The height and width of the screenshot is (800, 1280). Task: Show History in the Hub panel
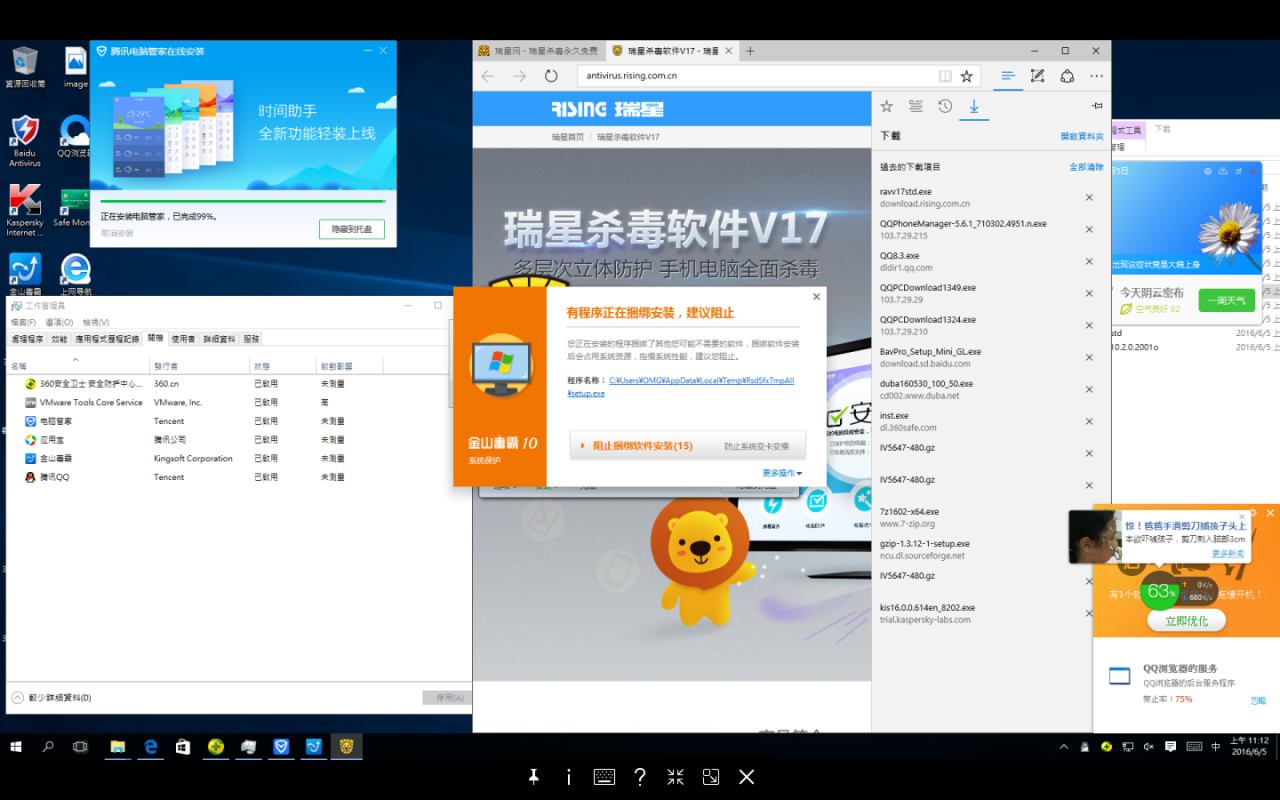point(945,106)
